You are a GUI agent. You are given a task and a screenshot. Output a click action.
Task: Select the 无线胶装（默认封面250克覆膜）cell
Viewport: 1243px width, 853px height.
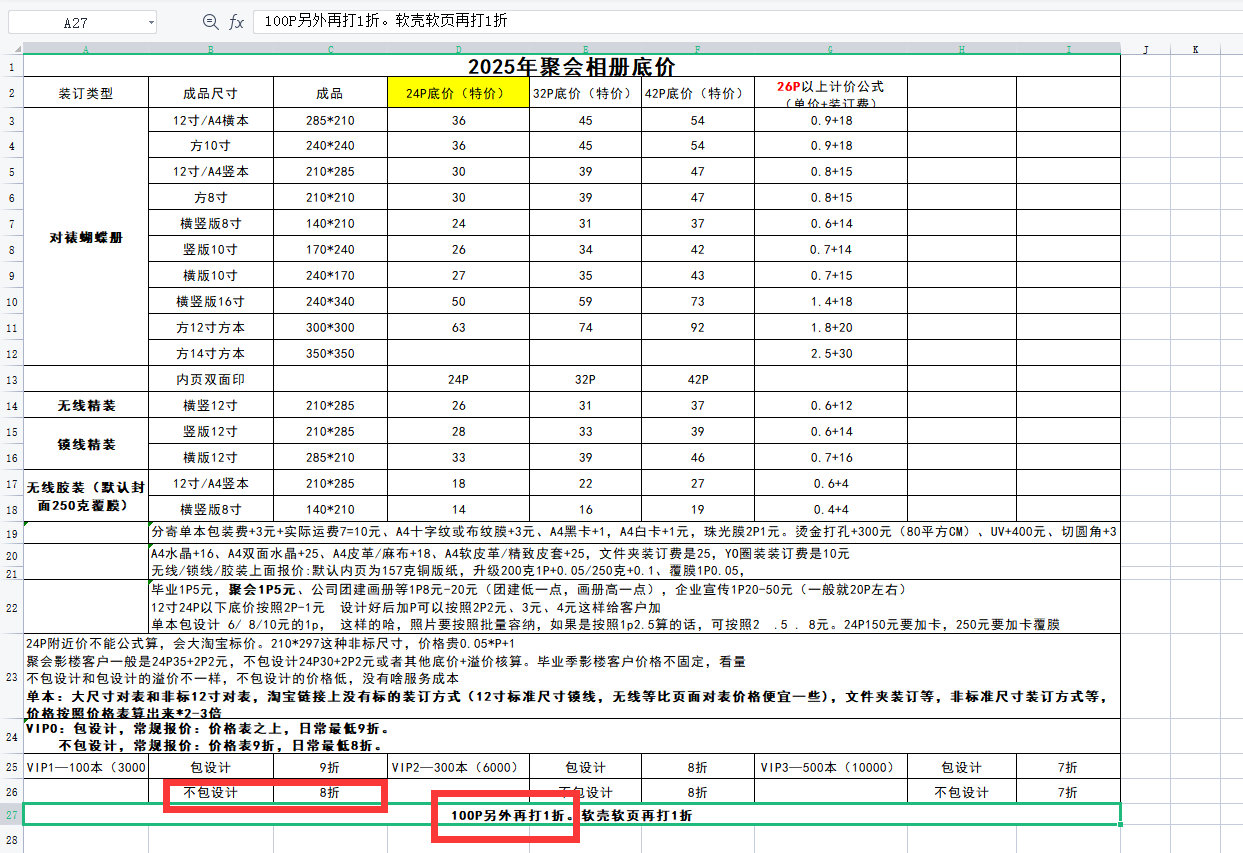click(86, 496)
